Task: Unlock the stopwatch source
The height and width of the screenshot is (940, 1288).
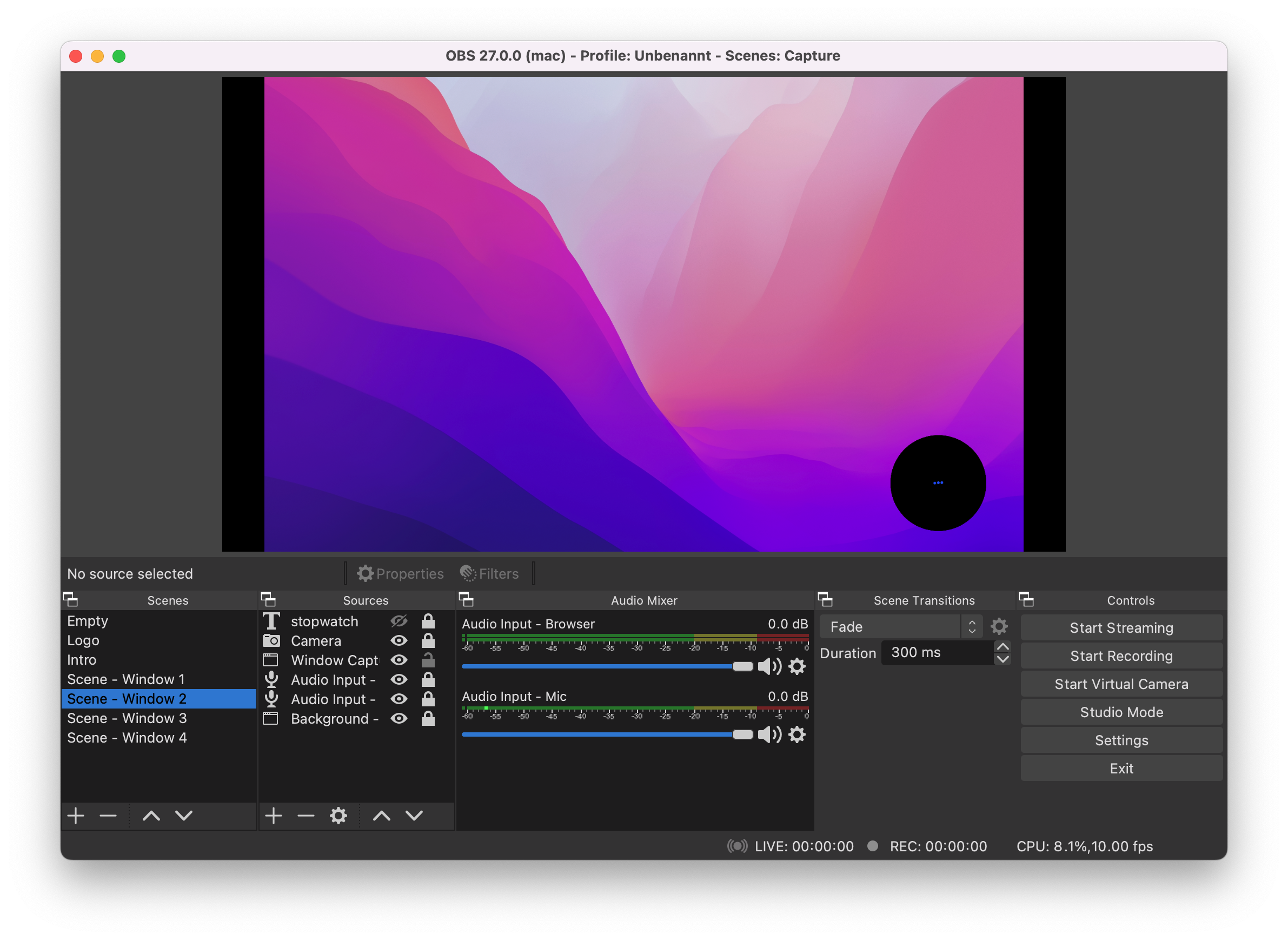Action: point(428,621)
